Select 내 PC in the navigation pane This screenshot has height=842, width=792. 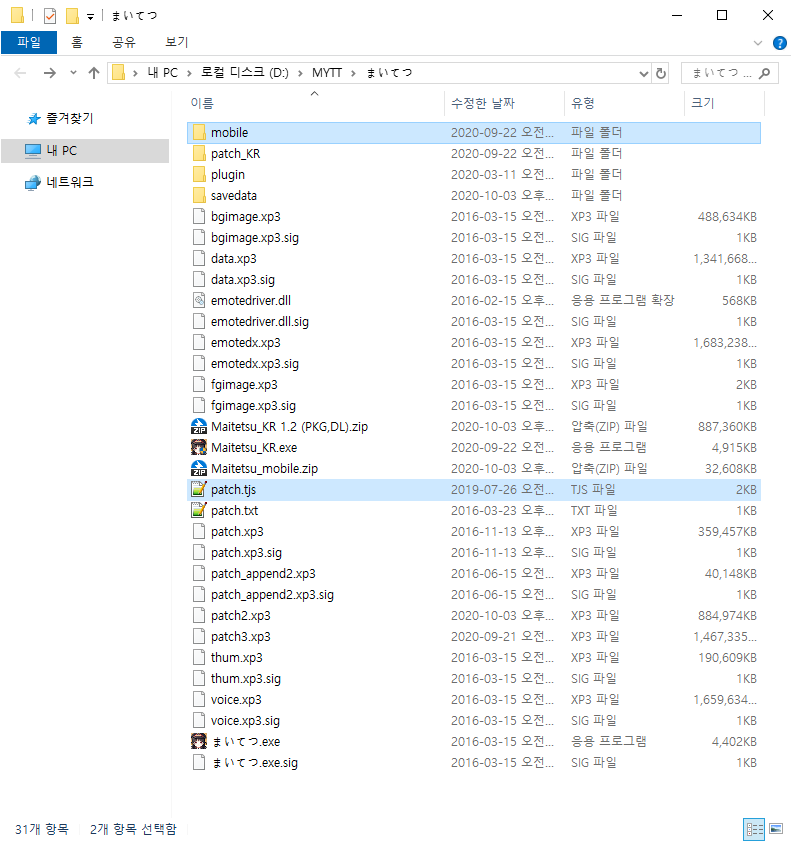(x=62, y=151)
